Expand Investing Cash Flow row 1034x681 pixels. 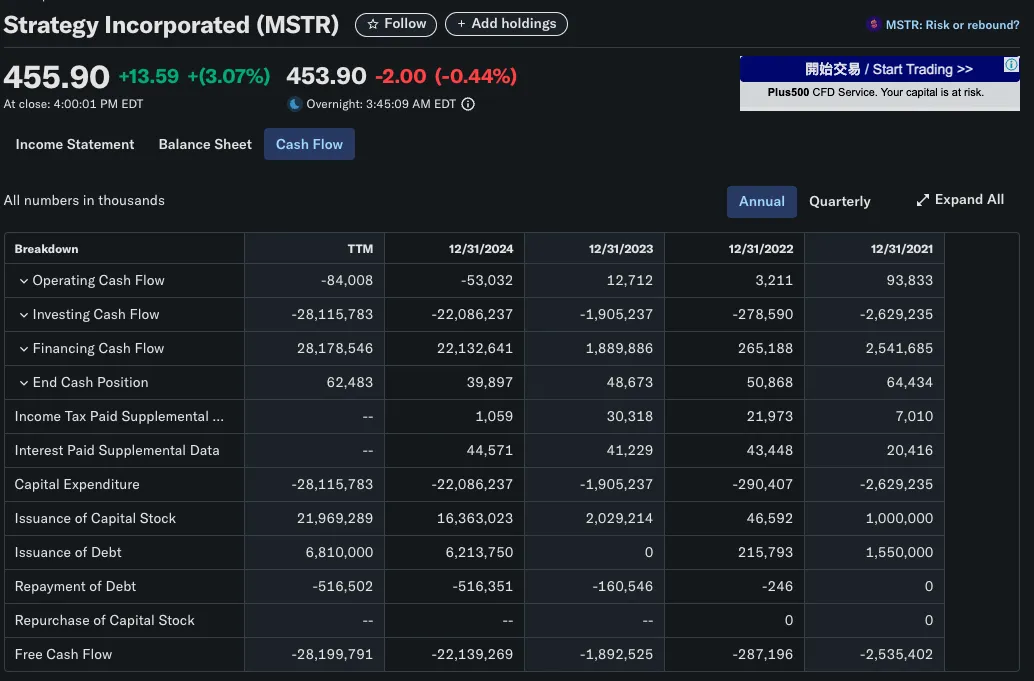coord(24,315)
